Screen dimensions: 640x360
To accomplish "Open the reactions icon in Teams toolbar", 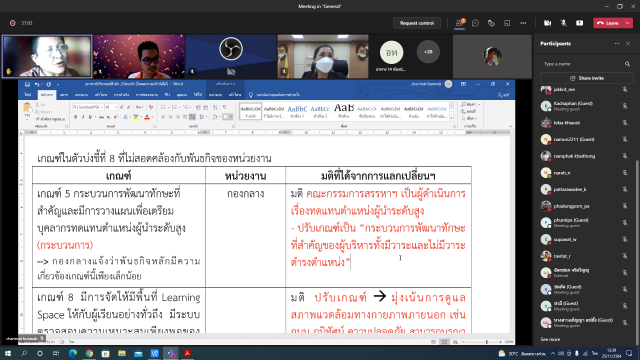I will coord(491,23).
